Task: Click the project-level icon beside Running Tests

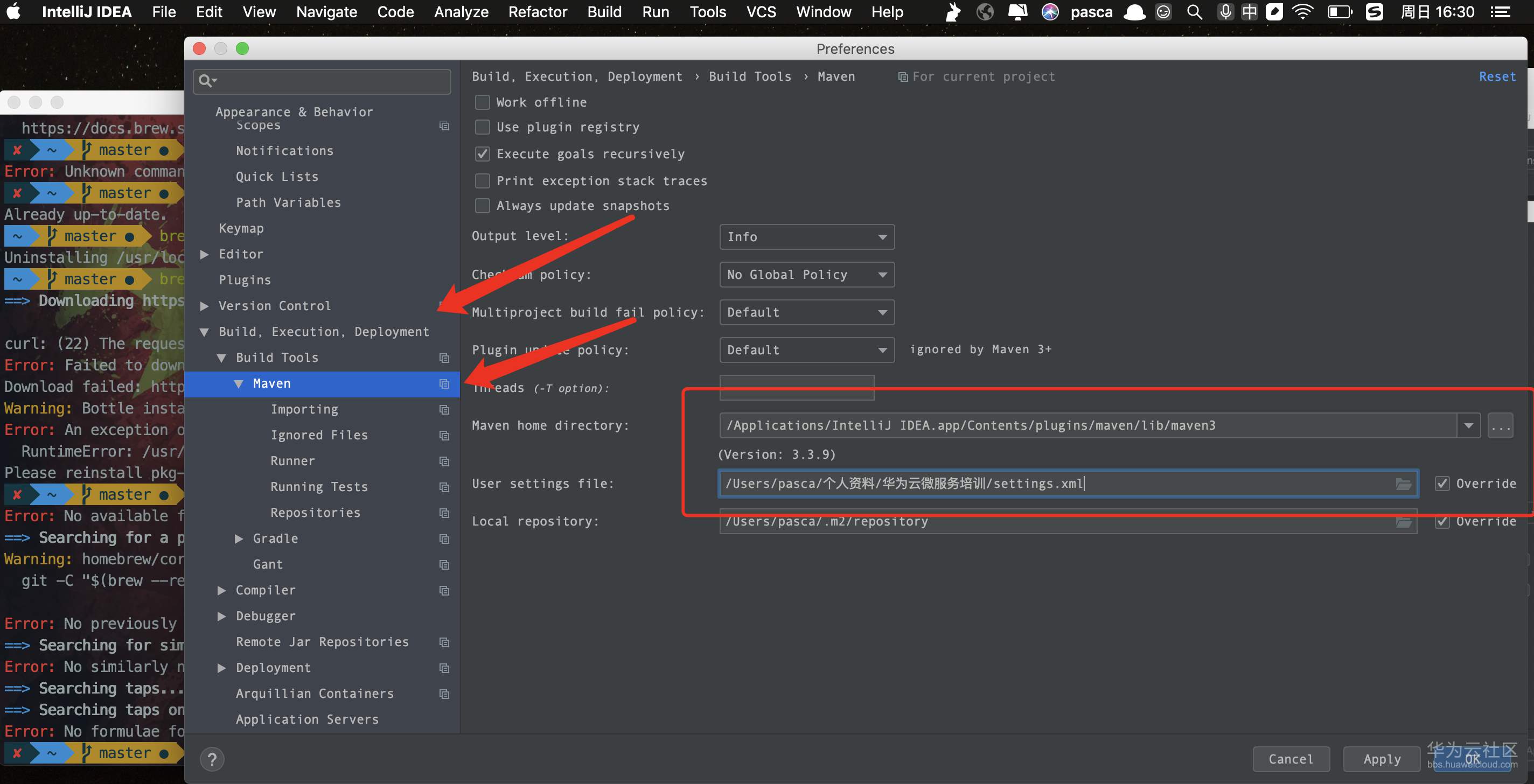Action: click(x=444, y=487)
